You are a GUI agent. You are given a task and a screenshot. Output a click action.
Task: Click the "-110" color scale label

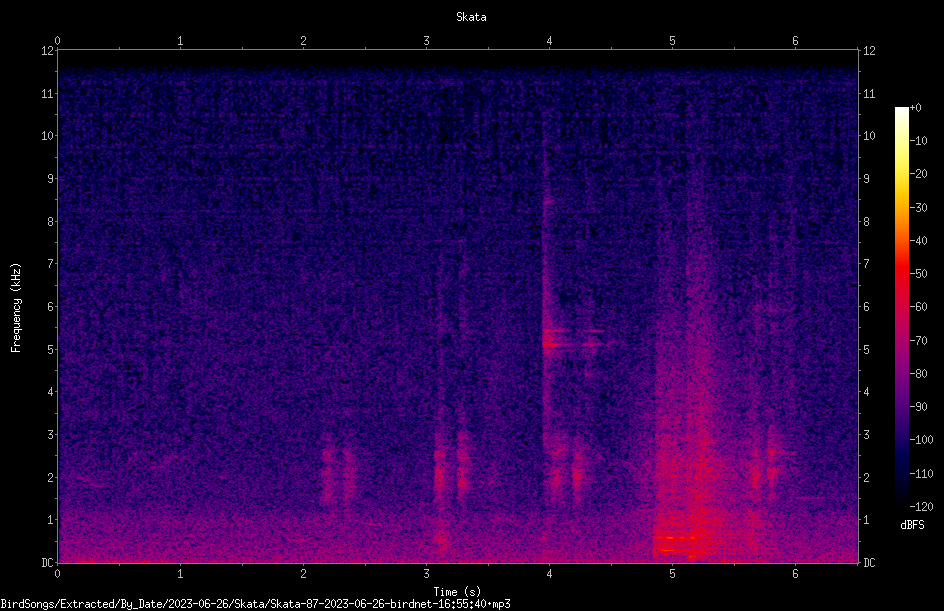tap(922, 474)
